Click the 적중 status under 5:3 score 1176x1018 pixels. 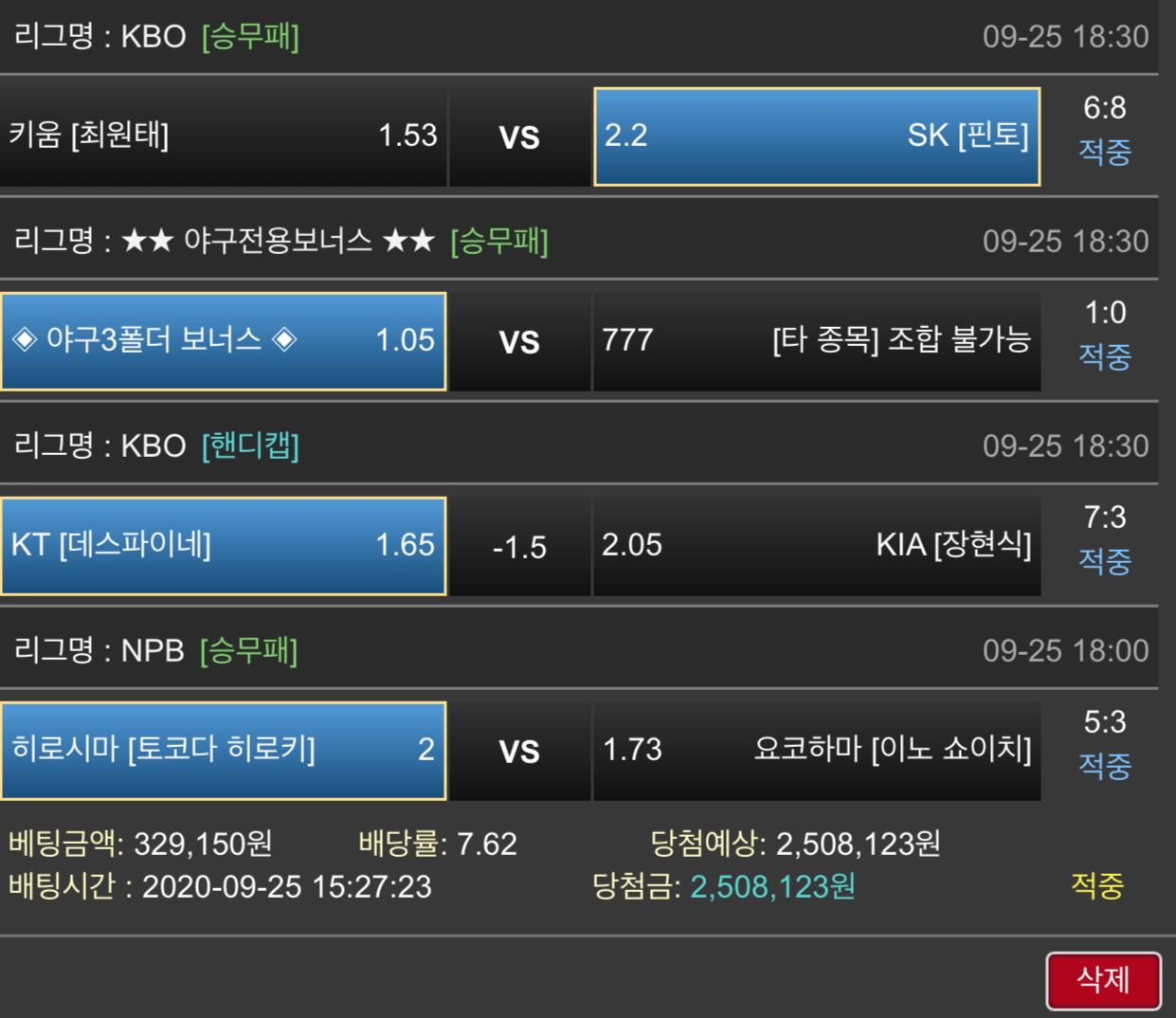click(1105, 765)
